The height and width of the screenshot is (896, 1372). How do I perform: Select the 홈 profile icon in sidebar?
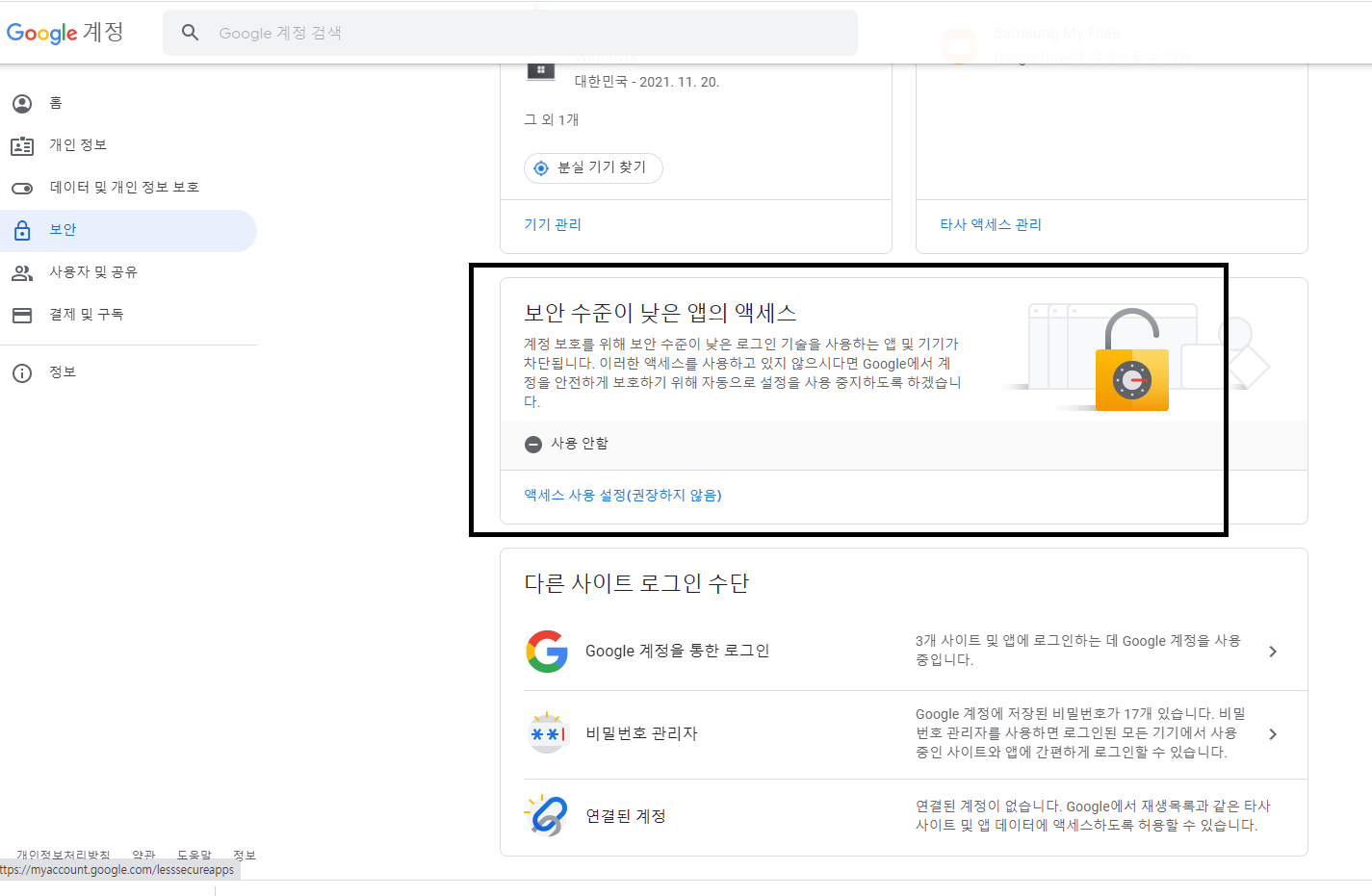point(22,103)
